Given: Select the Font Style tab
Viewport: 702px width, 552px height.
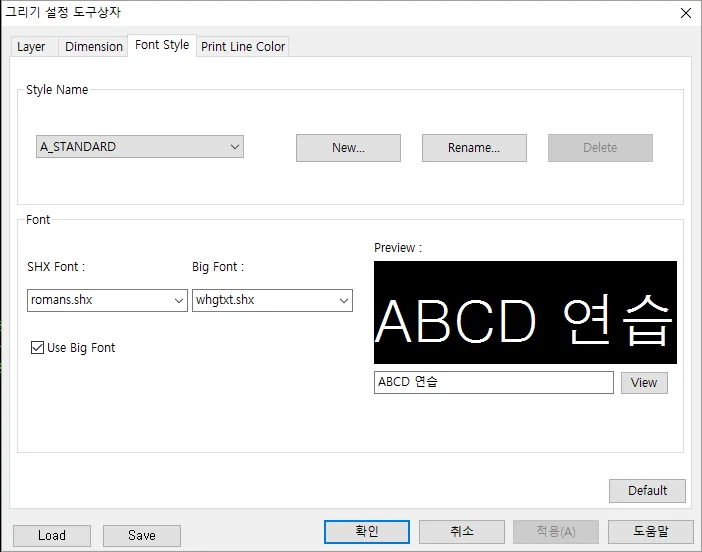Looking at the screenshot, I should tap(162, 45).
